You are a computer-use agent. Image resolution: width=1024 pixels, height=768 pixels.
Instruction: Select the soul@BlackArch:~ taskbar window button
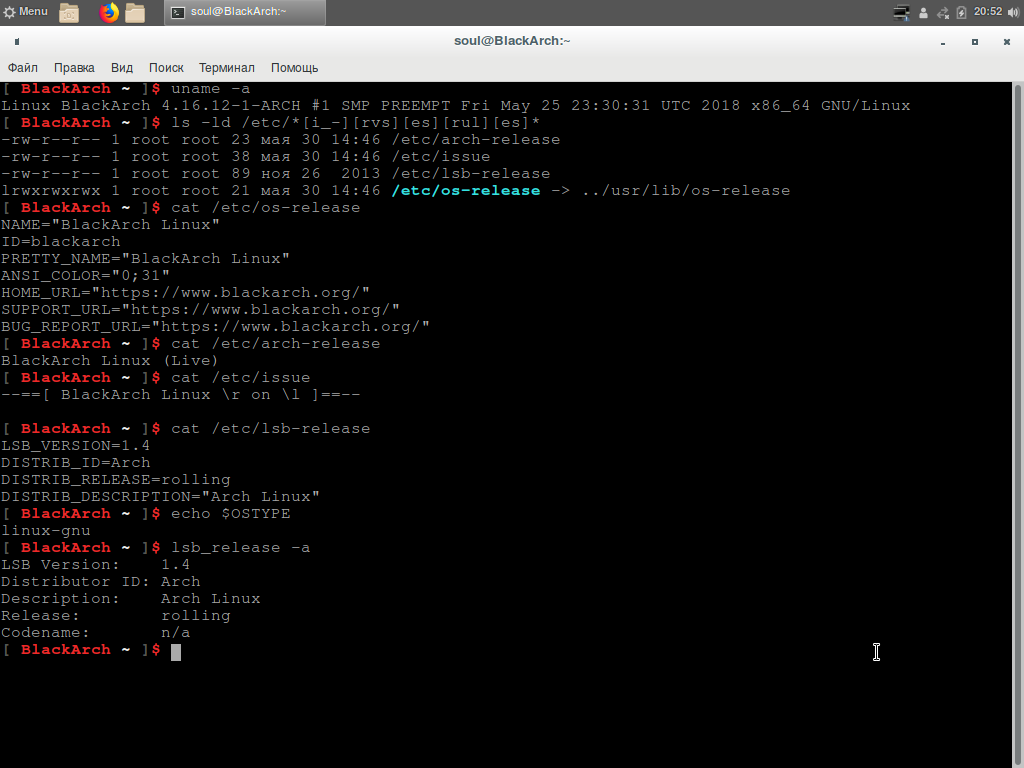245,12
